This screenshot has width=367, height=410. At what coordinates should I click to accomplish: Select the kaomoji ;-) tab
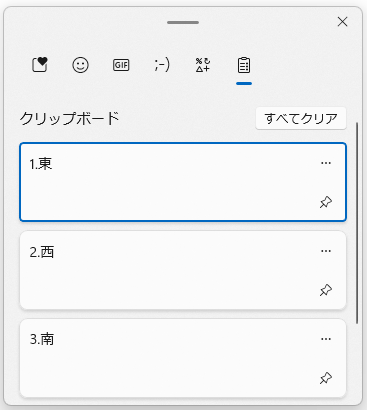[162, 65]
